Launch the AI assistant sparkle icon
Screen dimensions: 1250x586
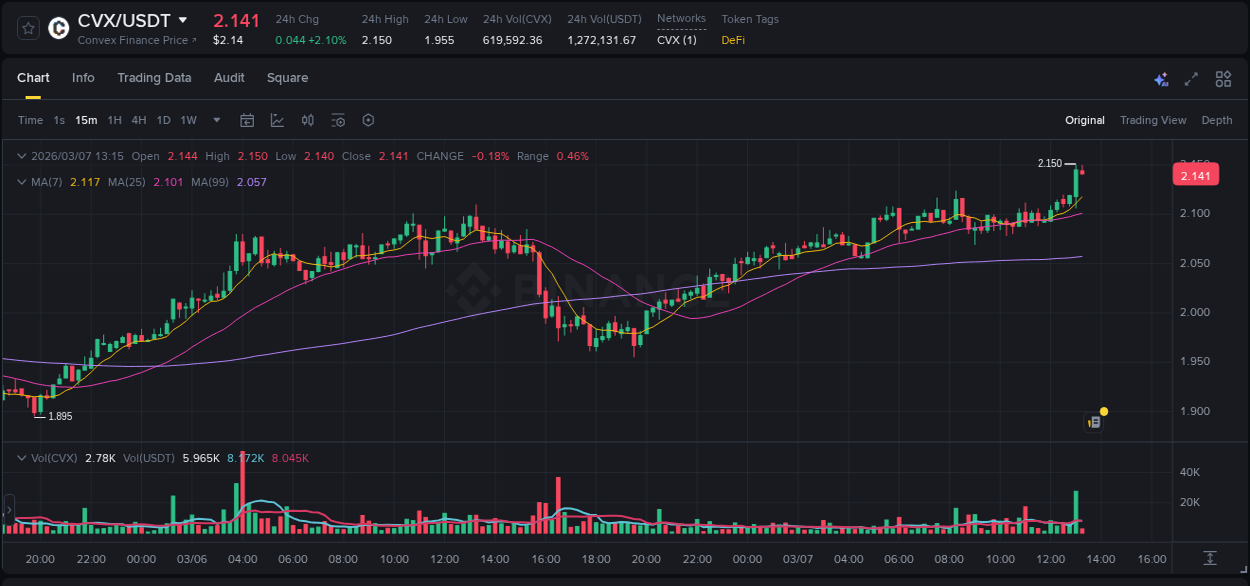[x=1160, y=78]
